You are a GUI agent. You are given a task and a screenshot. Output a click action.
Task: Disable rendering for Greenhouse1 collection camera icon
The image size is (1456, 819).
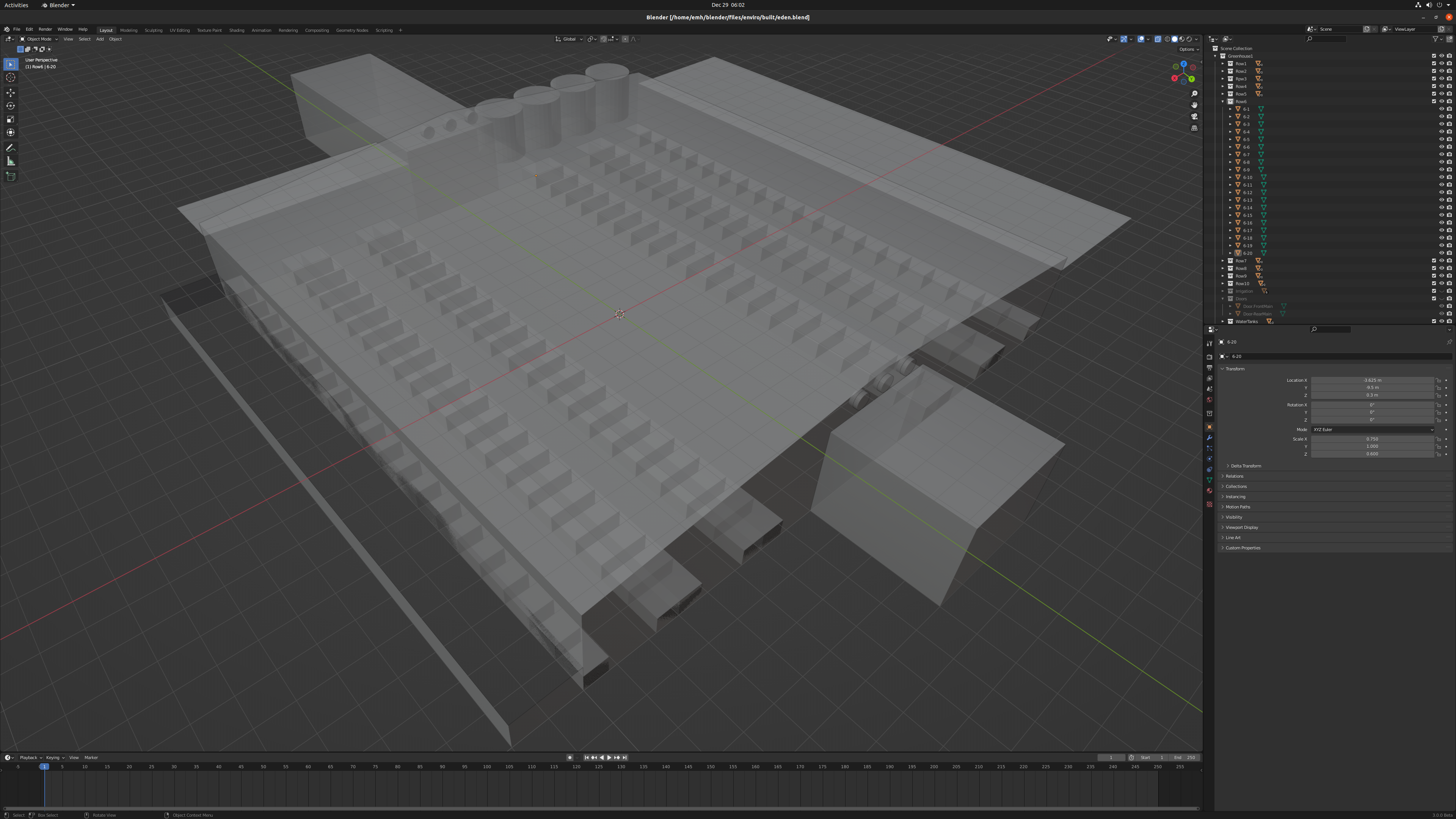click(1449, 56)
